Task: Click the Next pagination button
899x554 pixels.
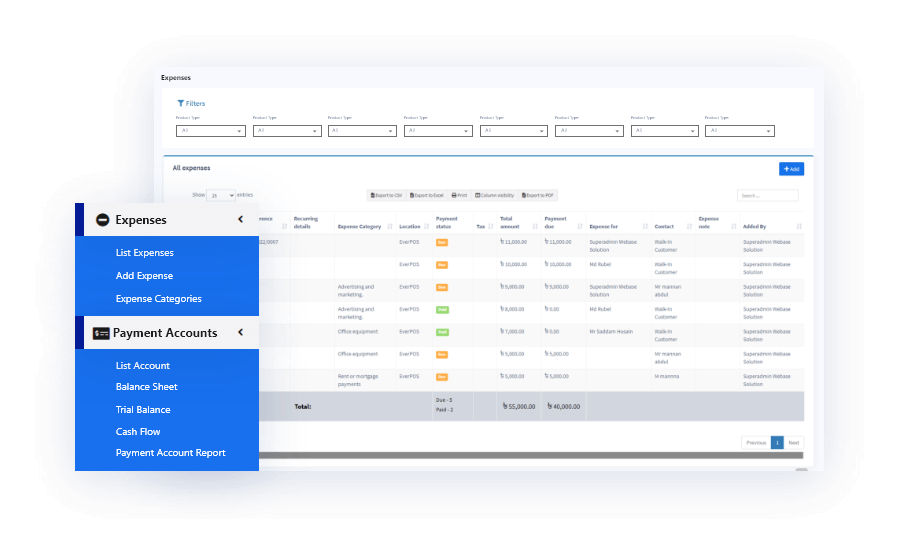Action: (793, 442)
